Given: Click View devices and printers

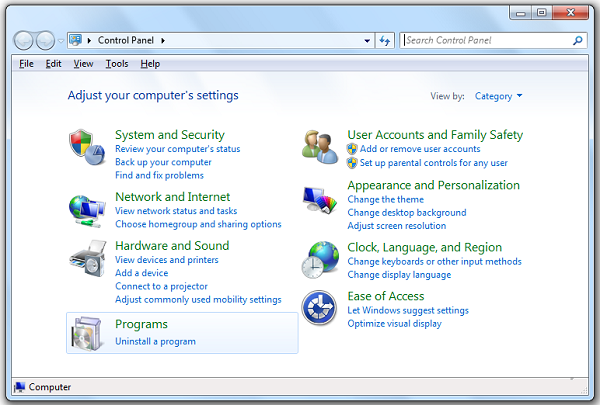Looking at the screenshot, I should 167,260.
